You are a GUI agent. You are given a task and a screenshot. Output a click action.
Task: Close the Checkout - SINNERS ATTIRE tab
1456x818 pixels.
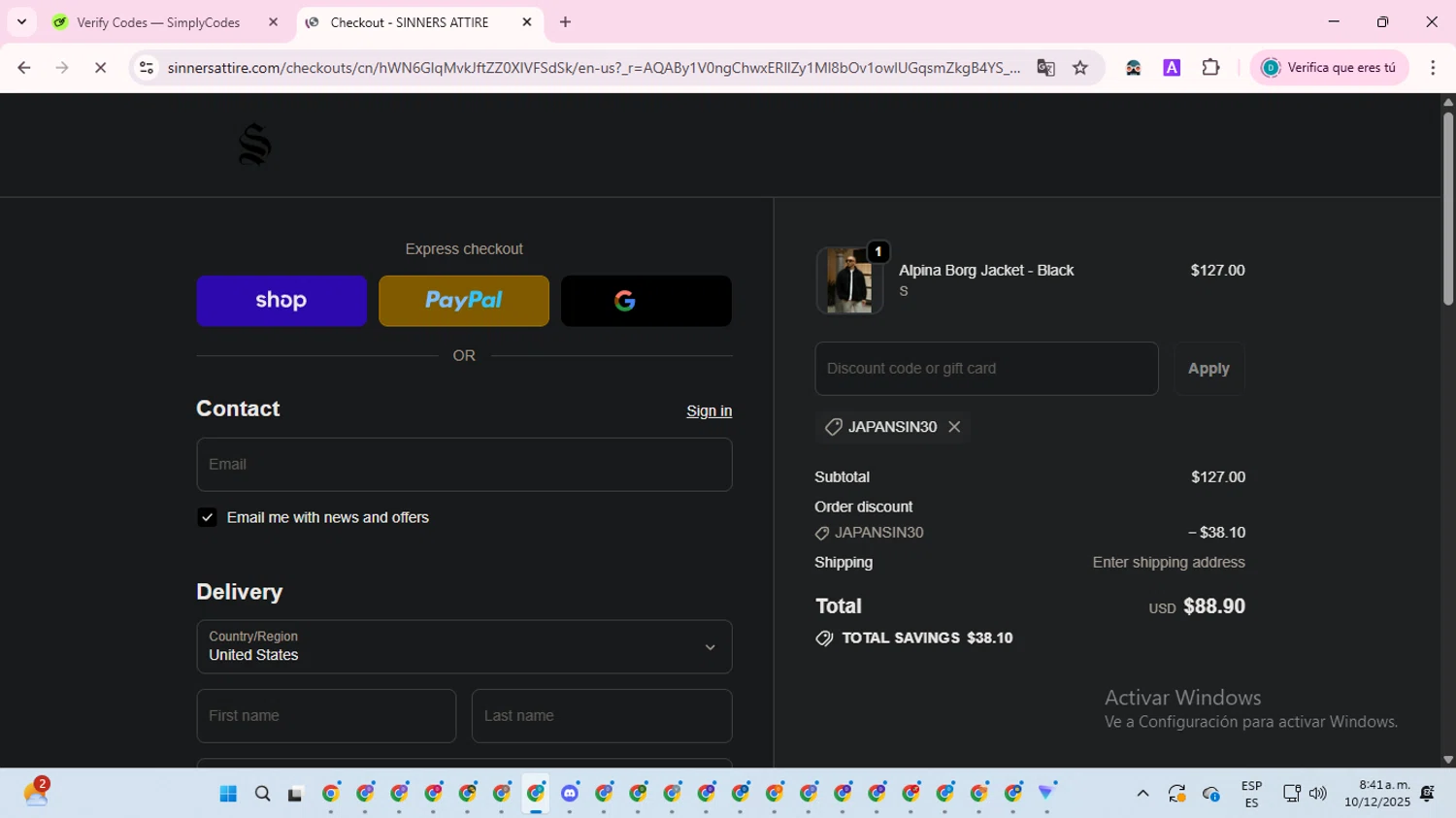[x=527, y=22]
